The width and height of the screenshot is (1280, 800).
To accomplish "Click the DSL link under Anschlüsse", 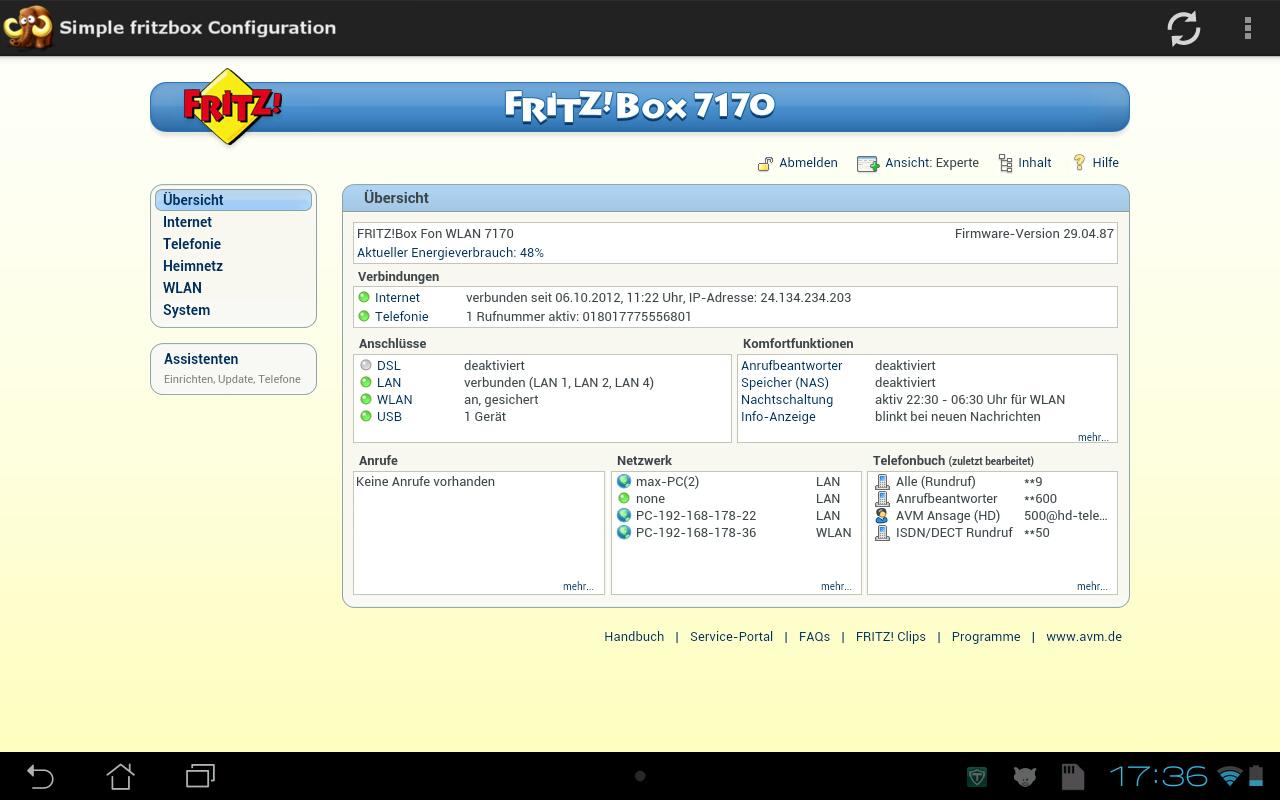I will 388,366.
